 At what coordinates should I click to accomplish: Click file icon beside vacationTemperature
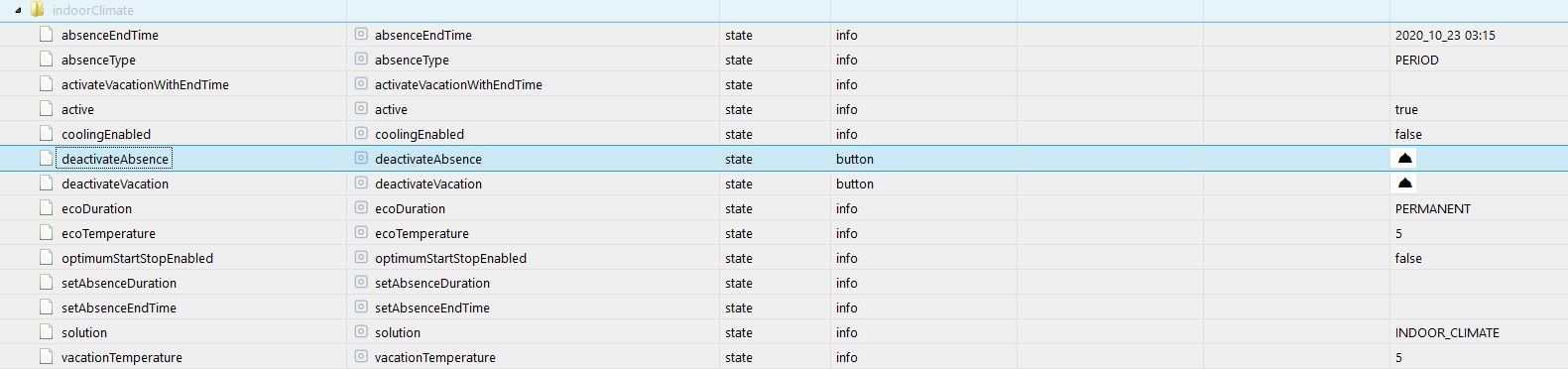tap(46, 357)
